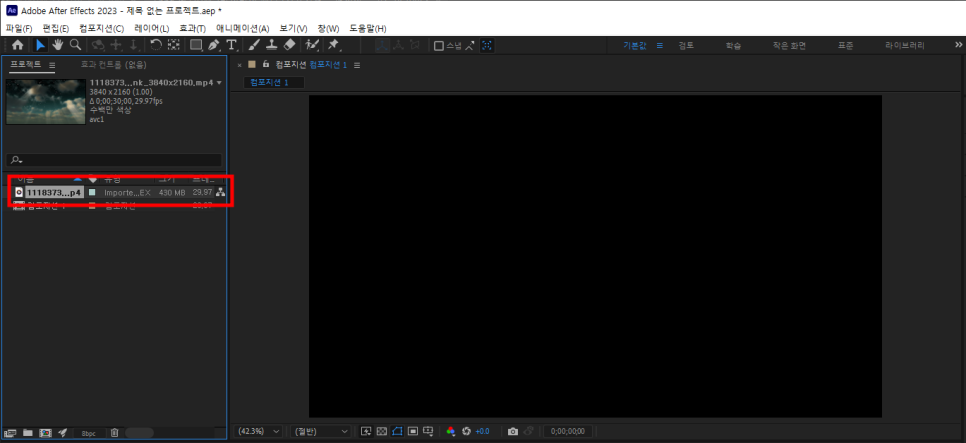This screenshot has height=443, width=966.
Task: Toggle the transparency grid in the viewer
Action: [381, 431]
